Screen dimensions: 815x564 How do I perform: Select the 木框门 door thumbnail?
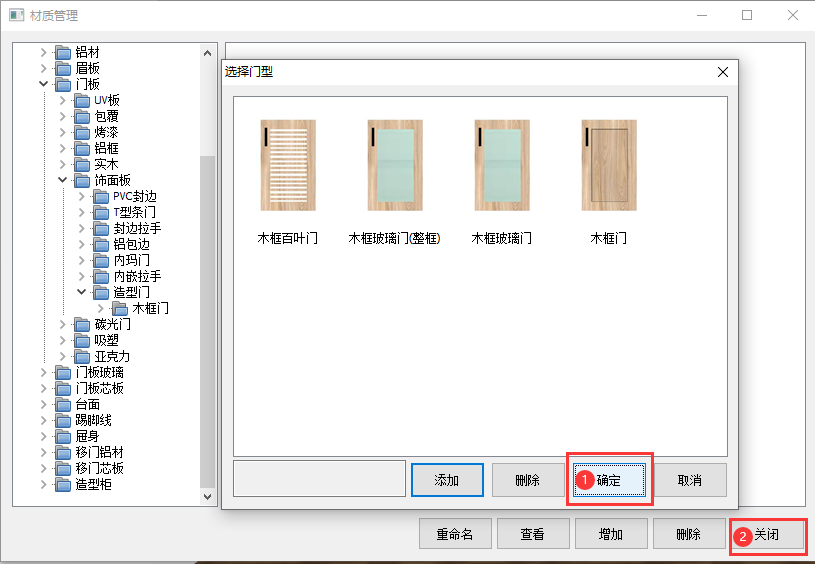point(609,165)
